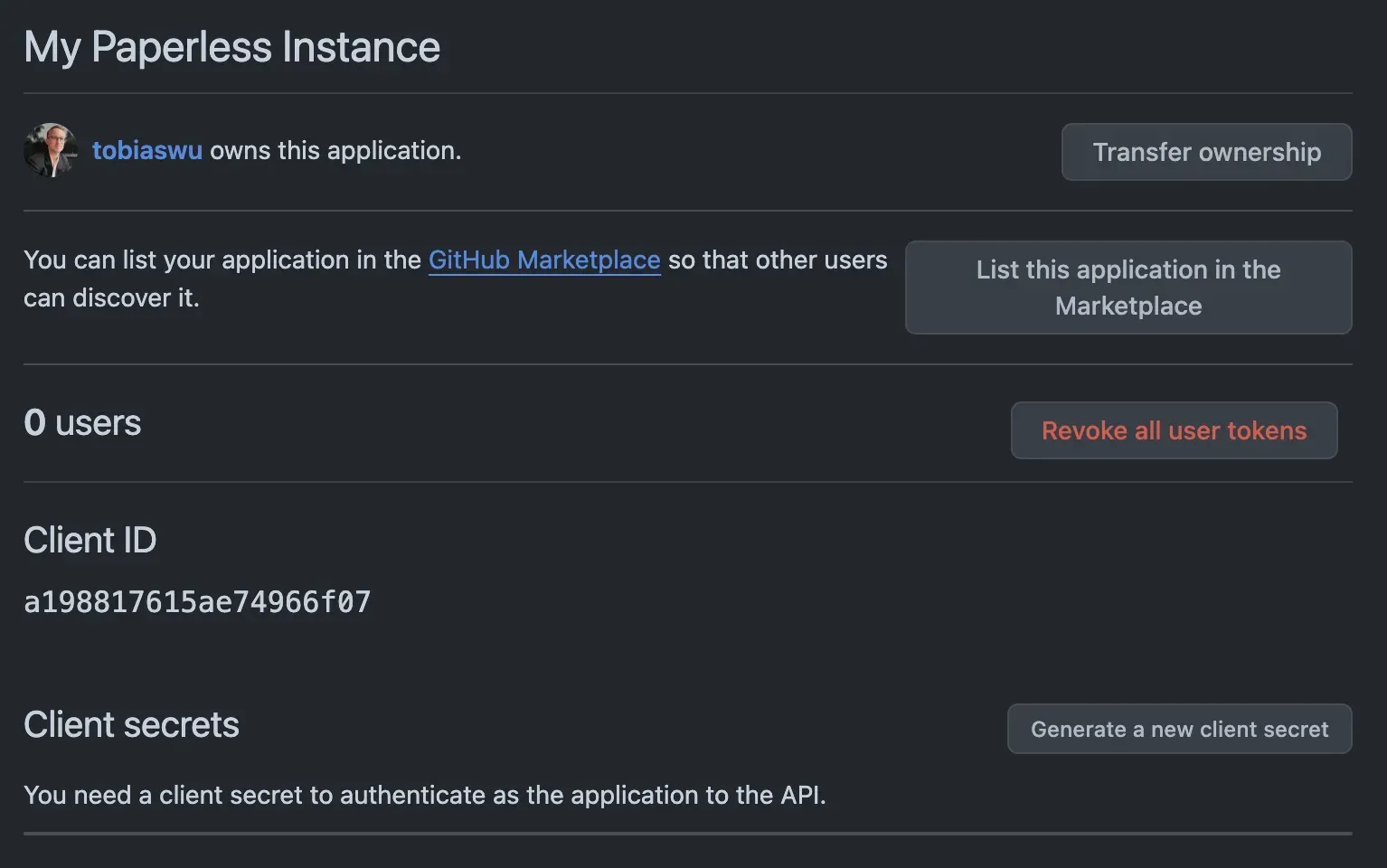This screenshot has width=1387, height=868.
Task: Open the tobiaswu user profile link
Action: (147, 150)
